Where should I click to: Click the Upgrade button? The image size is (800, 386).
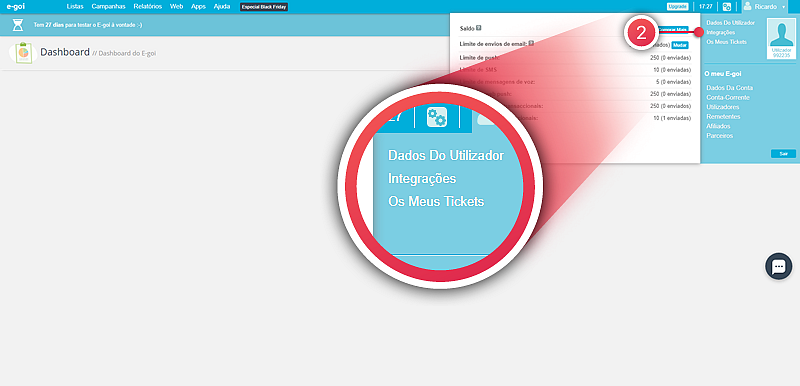[678, 7]
